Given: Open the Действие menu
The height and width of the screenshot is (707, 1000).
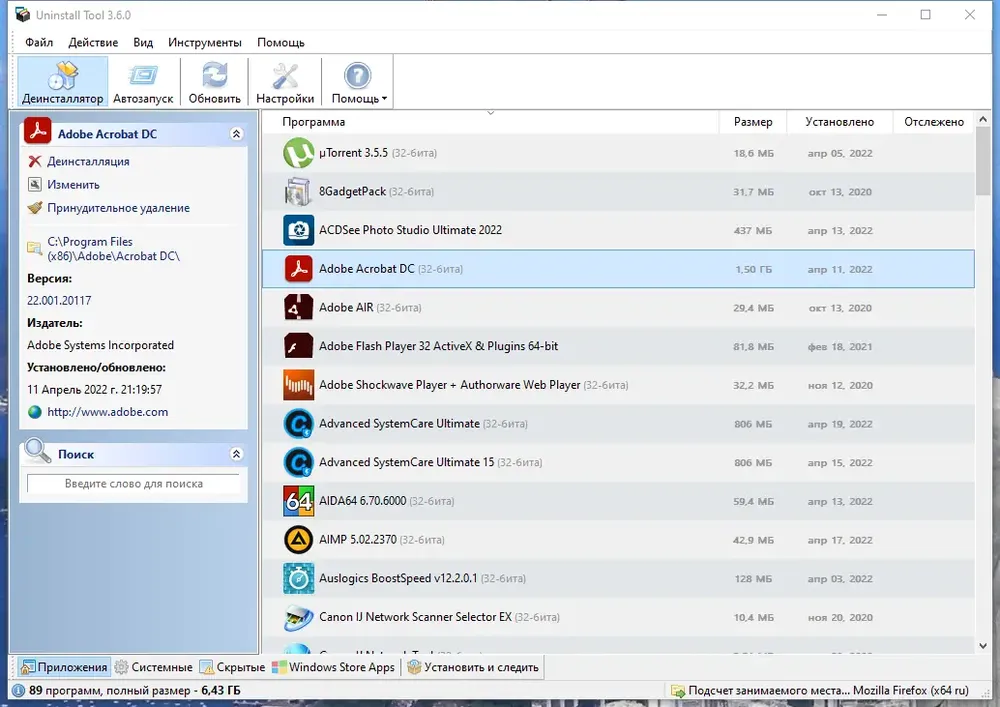Looking at the screenshot, I should [93, 43].
